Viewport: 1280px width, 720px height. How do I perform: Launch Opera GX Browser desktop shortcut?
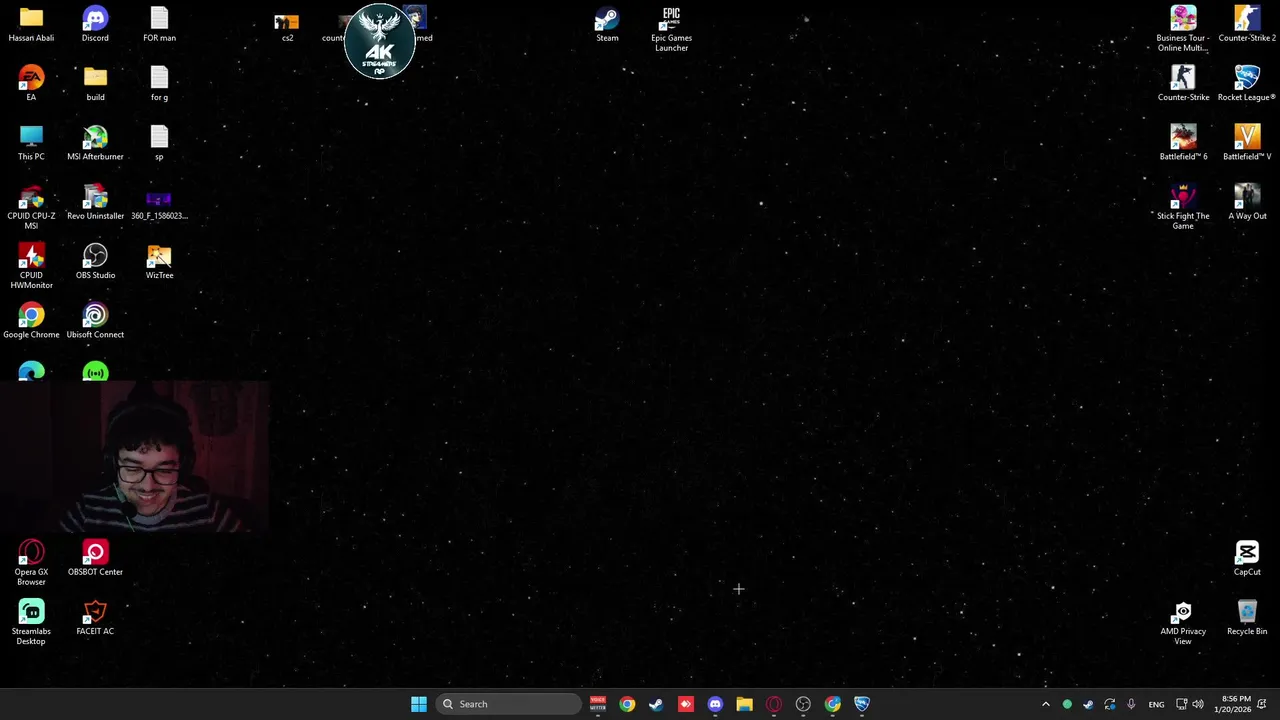tap(31, 563)
